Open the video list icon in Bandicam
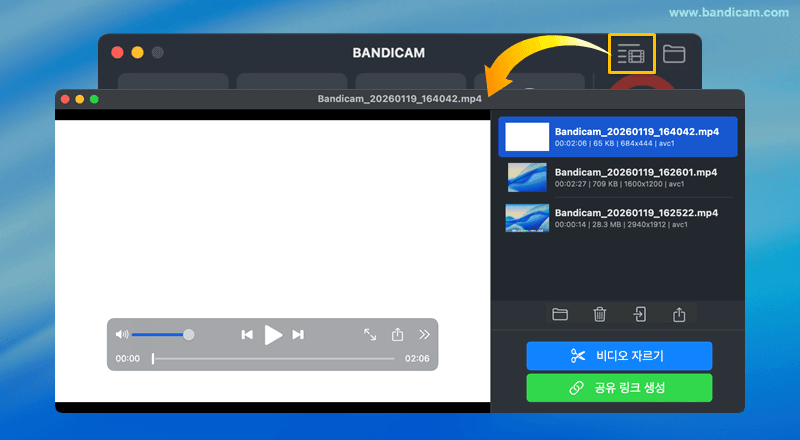This screenshot has height=440, width=800. pos(631,54)
